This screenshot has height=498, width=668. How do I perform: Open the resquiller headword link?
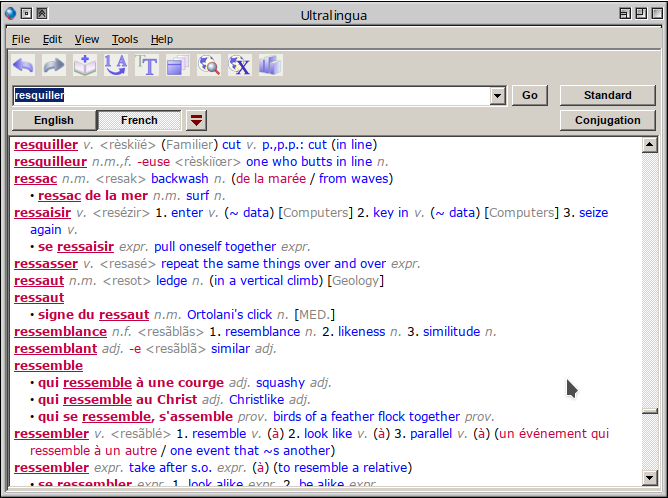[46, 145]
